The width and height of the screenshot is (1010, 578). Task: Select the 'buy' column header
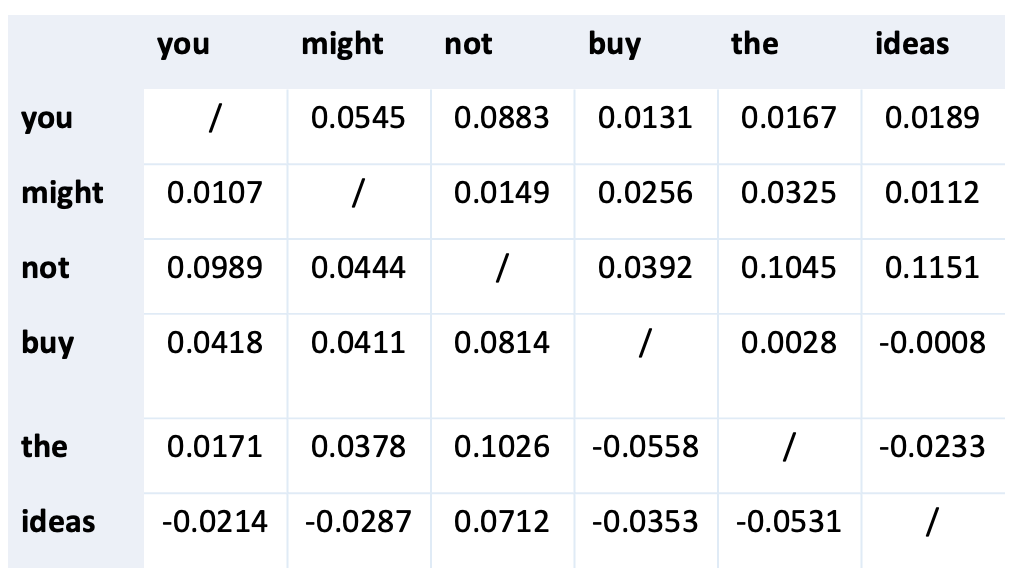click(x=615, y=45)
